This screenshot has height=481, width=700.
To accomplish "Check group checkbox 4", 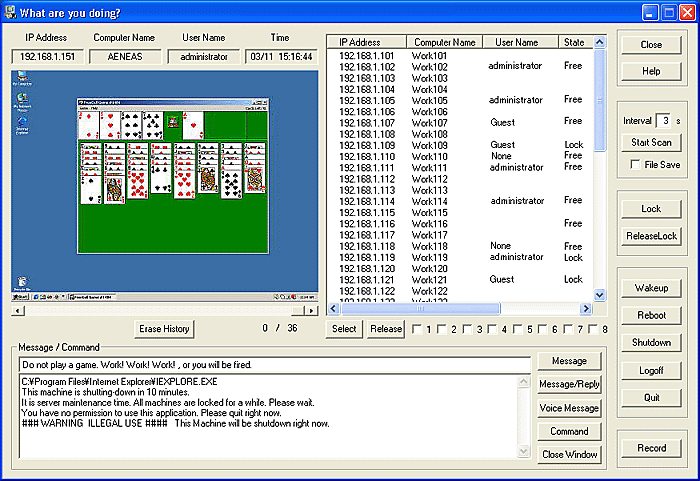I will [x=492, y=329].
